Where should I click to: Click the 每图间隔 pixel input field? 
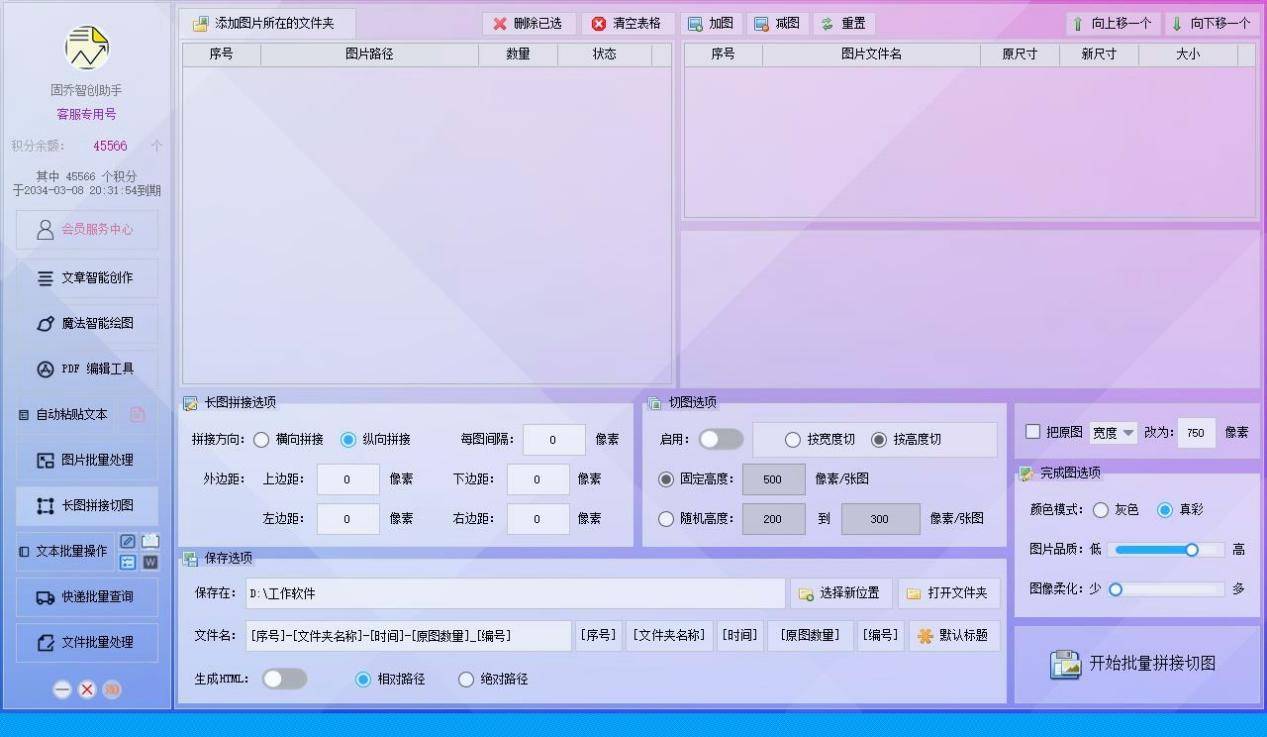(x=553, y=439)
